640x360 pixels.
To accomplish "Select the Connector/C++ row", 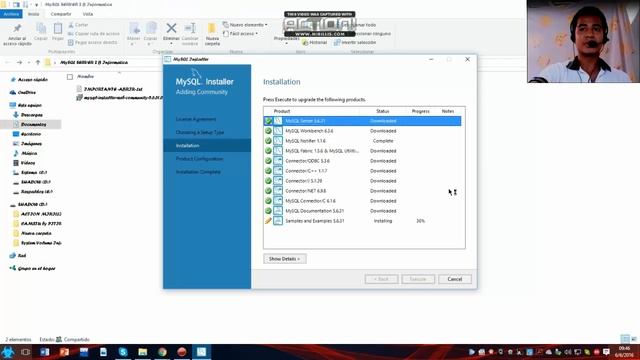I will tap(362, 171).
